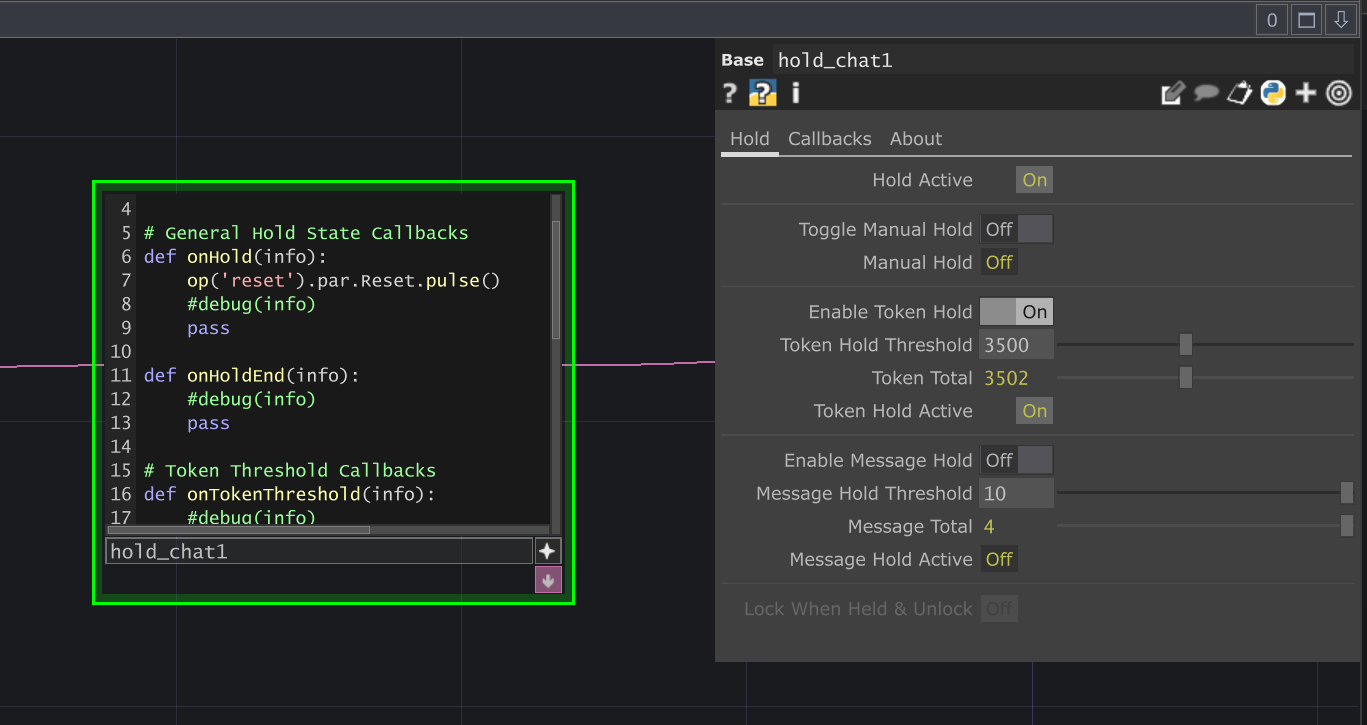This screenshot has width=1367, height=725.
Task: Click the plus icon in parameter header
Action: point(1305,93)
